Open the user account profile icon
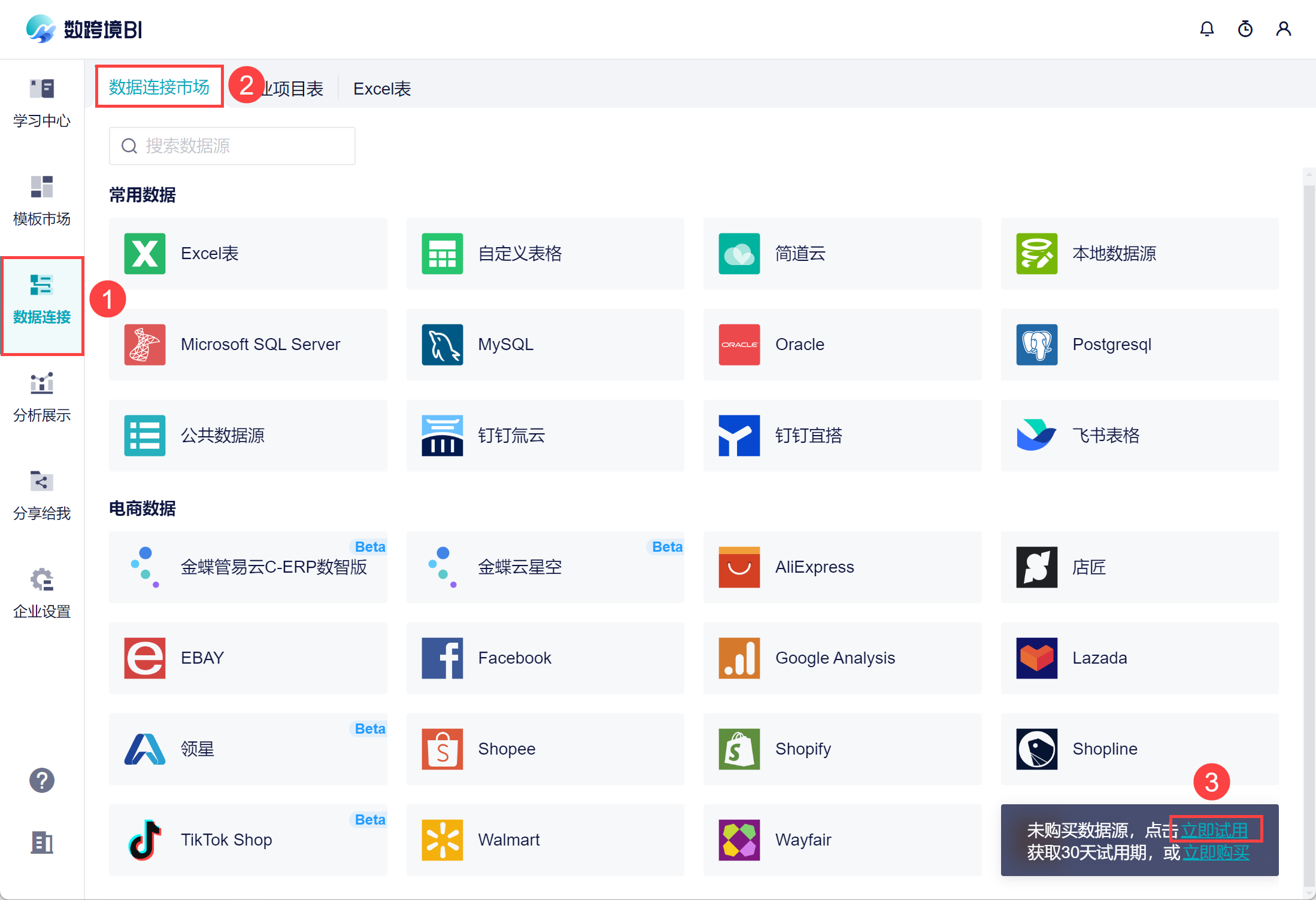Image resolution: width=1316 pixels, height=900 pixels. 1283,29
